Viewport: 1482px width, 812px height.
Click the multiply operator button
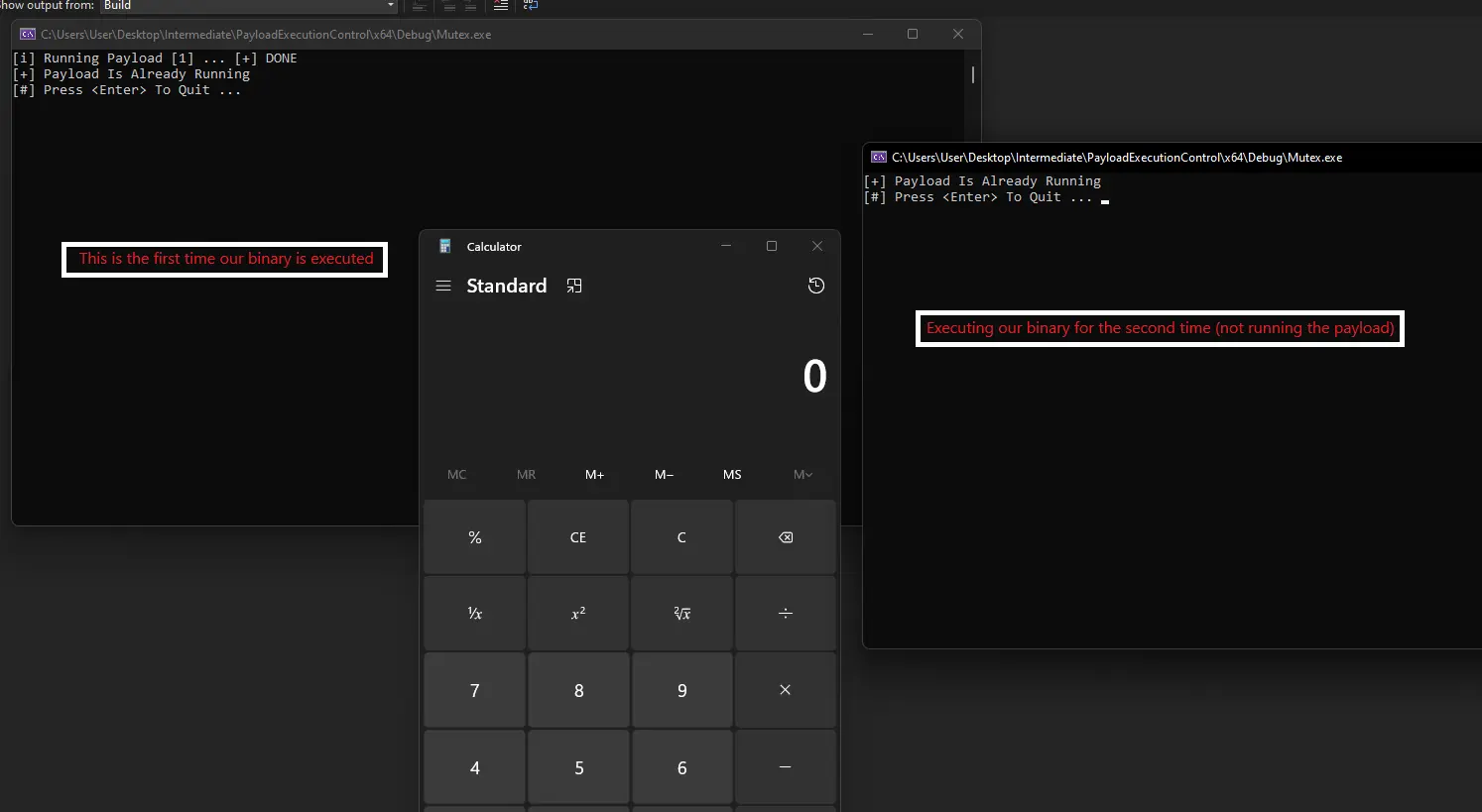[785, 690]
